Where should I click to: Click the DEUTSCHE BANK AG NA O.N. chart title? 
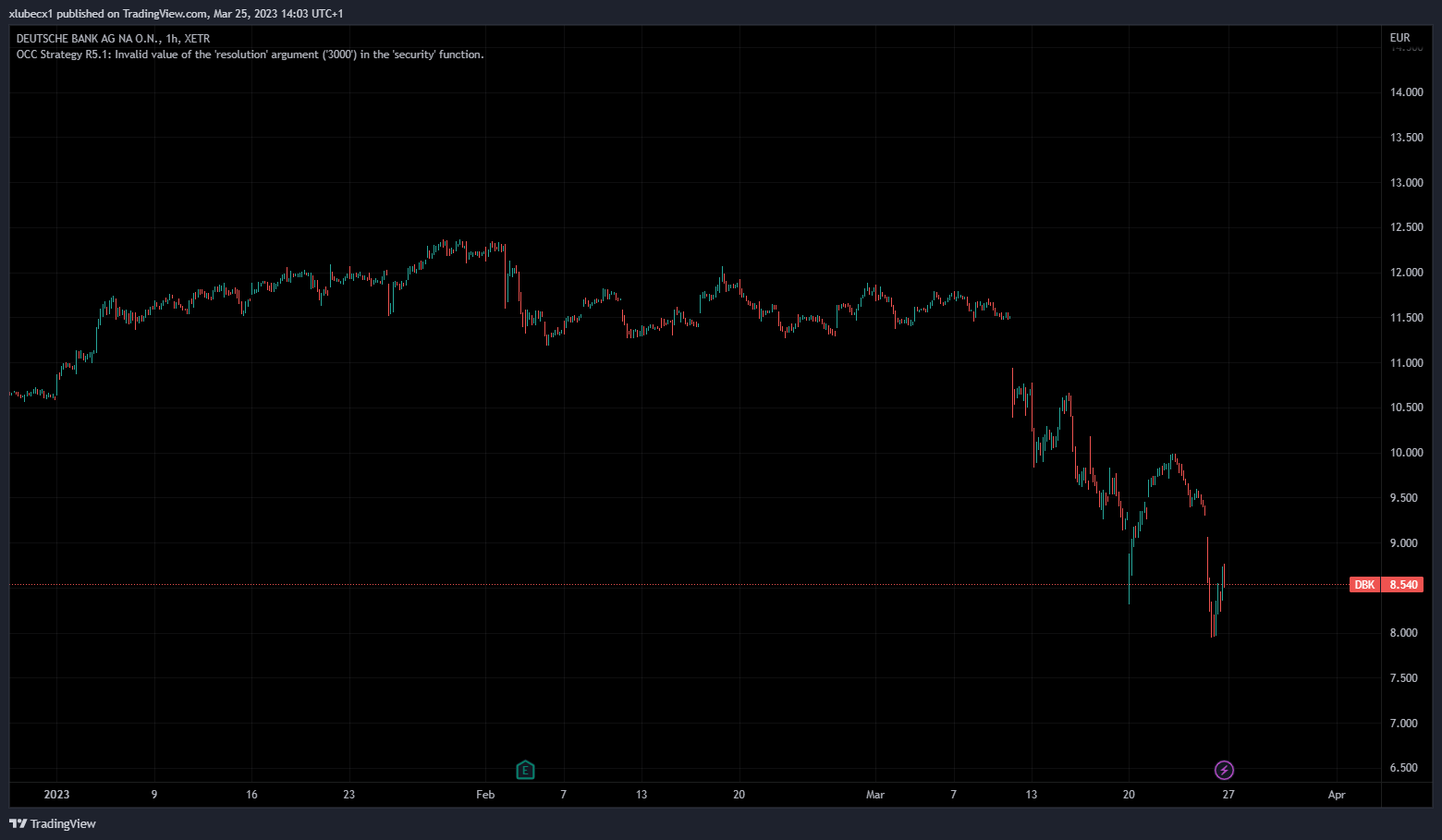(x=113, y=39)
